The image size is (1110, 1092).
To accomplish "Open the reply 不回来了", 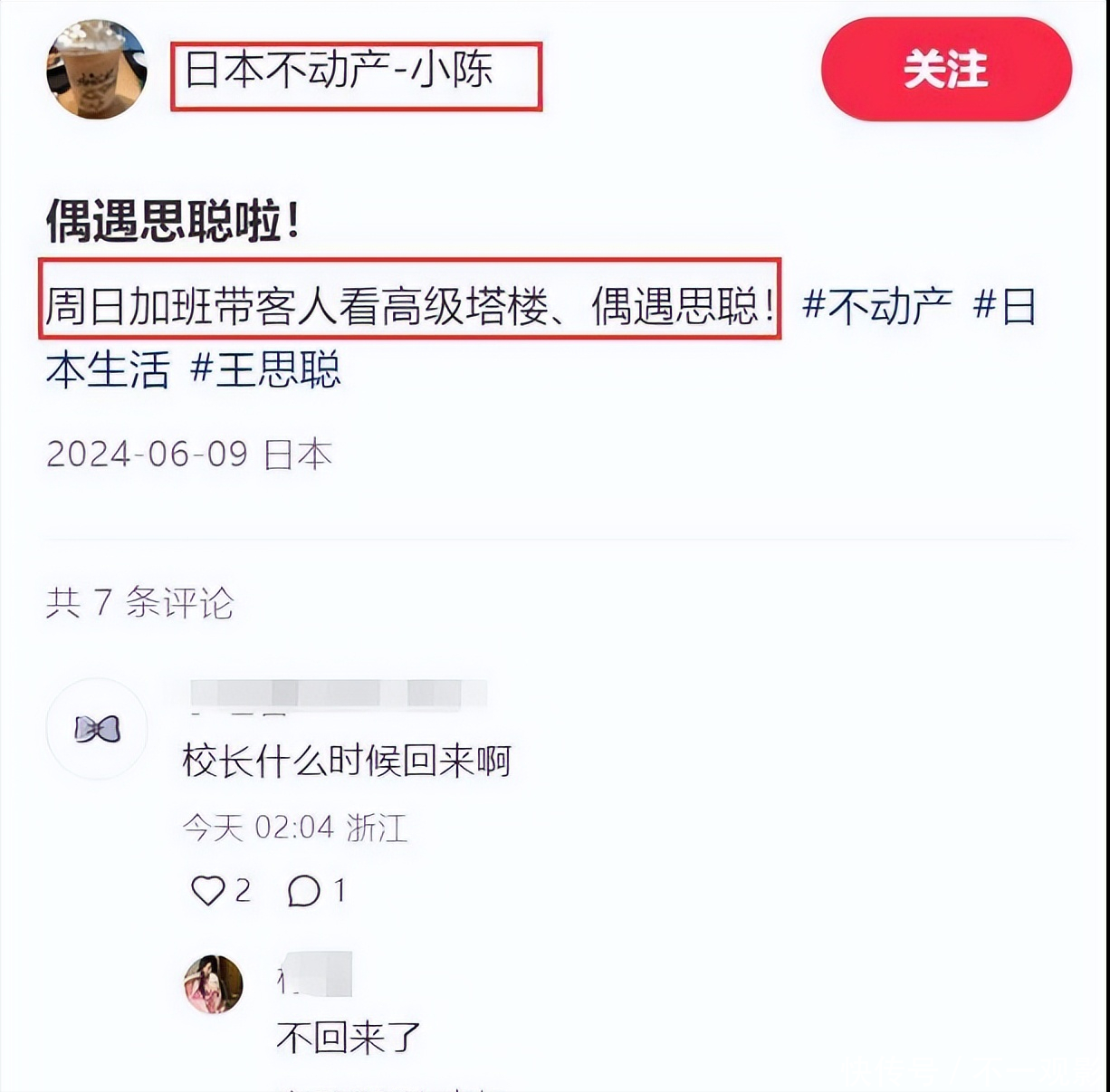I will pos(349,1038).
